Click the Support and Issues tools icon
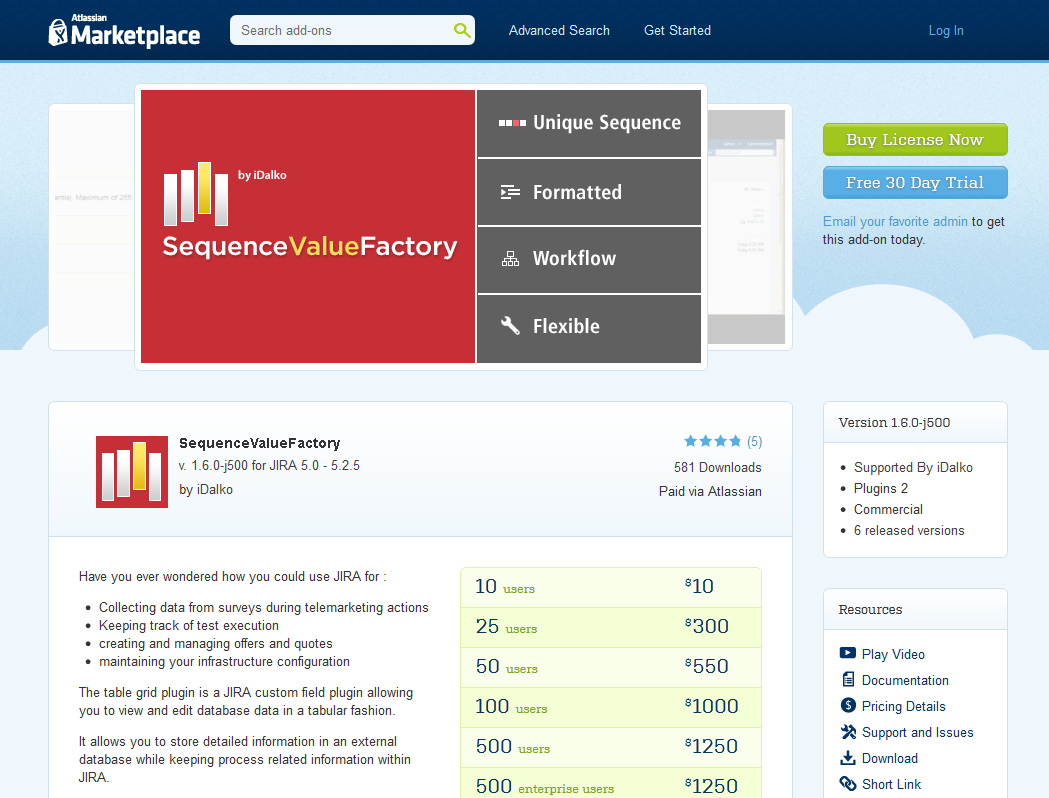 click(848, 732)
